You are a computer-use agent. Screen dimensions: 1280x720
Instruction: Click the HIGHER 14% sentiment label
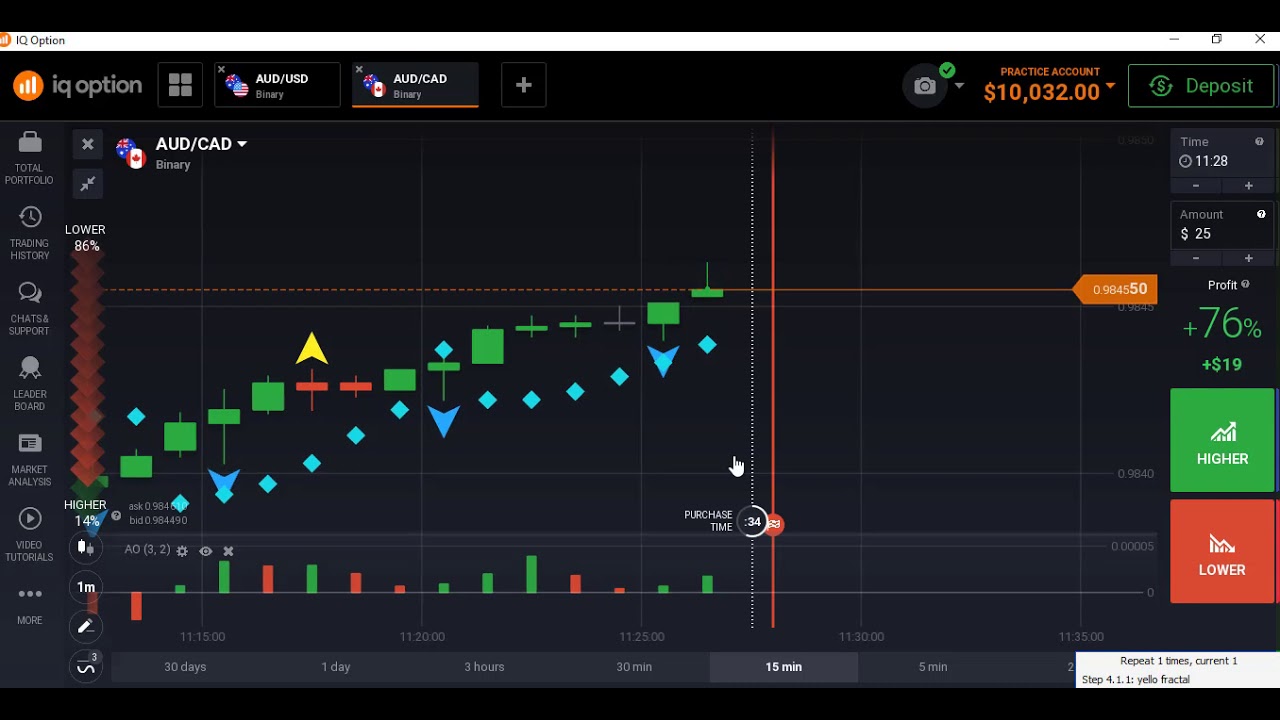tap(85, 513)
